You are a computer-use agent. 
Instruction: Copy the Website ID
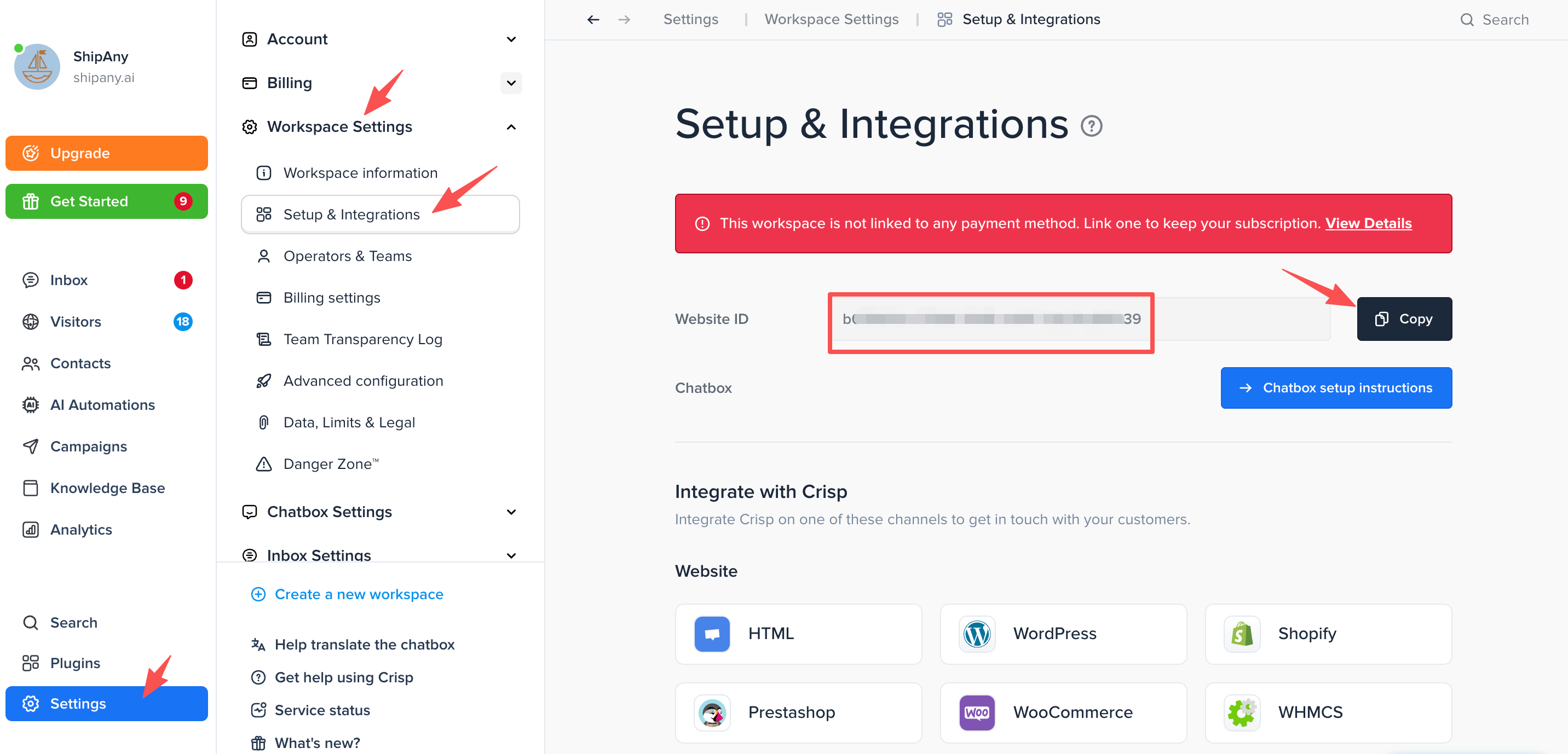[x=1404, y=319]
